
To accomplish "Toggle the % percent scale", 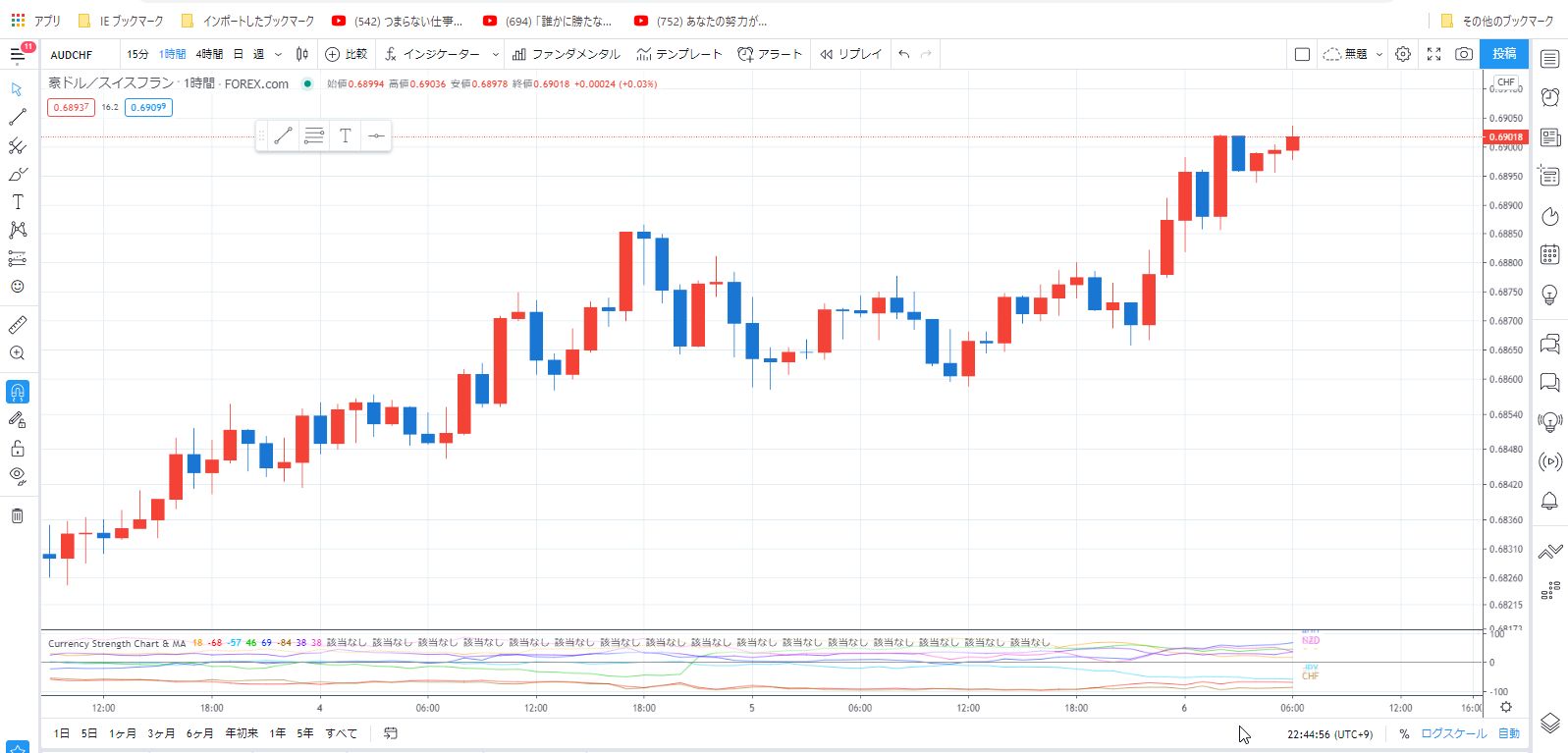I will click(1404, 733).
